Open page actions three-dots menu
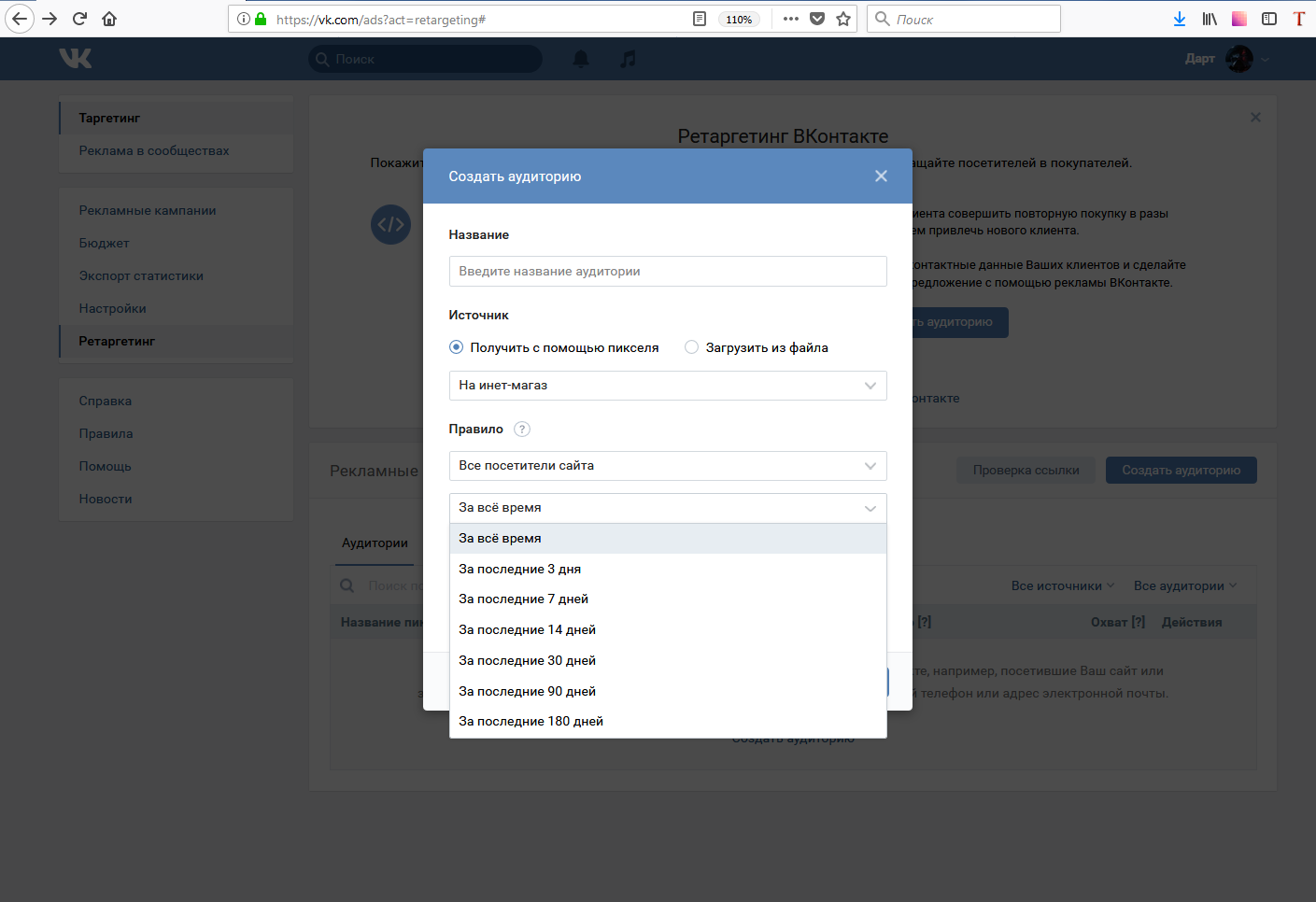The height and width of the screenshot is (902, 1316). (791, 19)
